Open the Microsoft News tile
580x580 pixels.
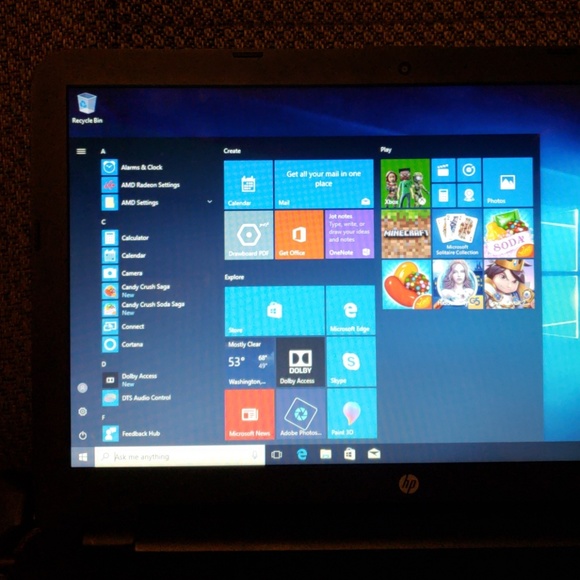click(250, 414)
